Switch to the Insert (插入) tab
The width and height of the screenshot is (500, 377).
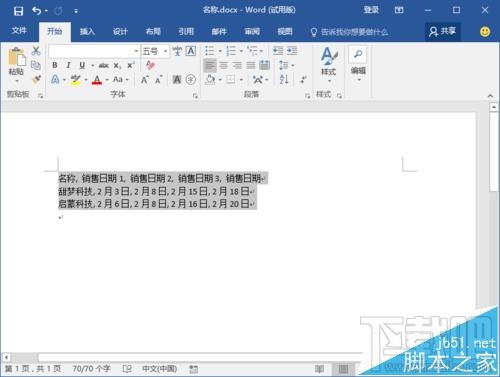pos(87,32)
